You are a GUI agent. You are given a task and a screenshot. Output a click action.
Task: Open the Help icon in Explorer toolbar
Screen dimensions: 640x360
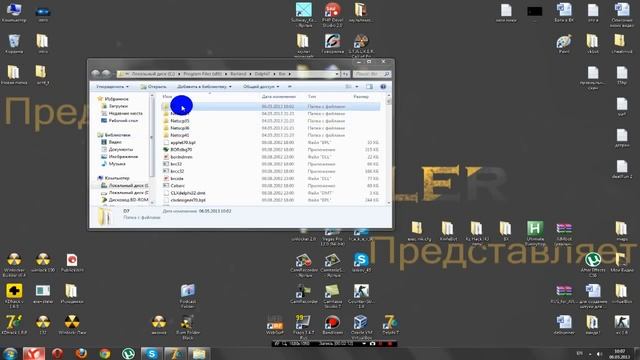click(x=383, y=87)
